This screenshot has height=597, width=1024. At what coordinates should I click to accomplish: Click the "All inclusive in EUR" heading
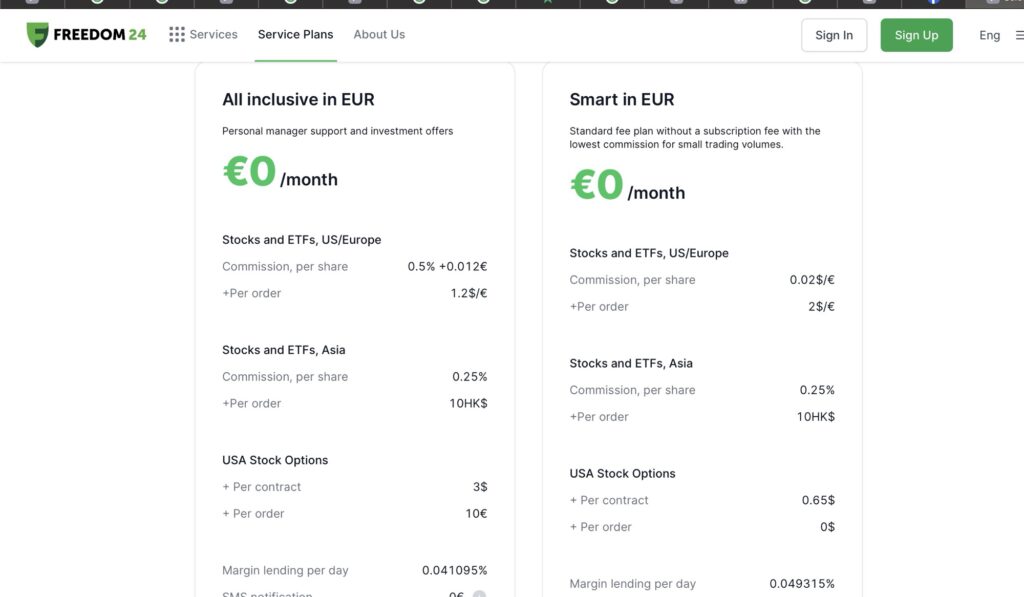tap(298, 99)
